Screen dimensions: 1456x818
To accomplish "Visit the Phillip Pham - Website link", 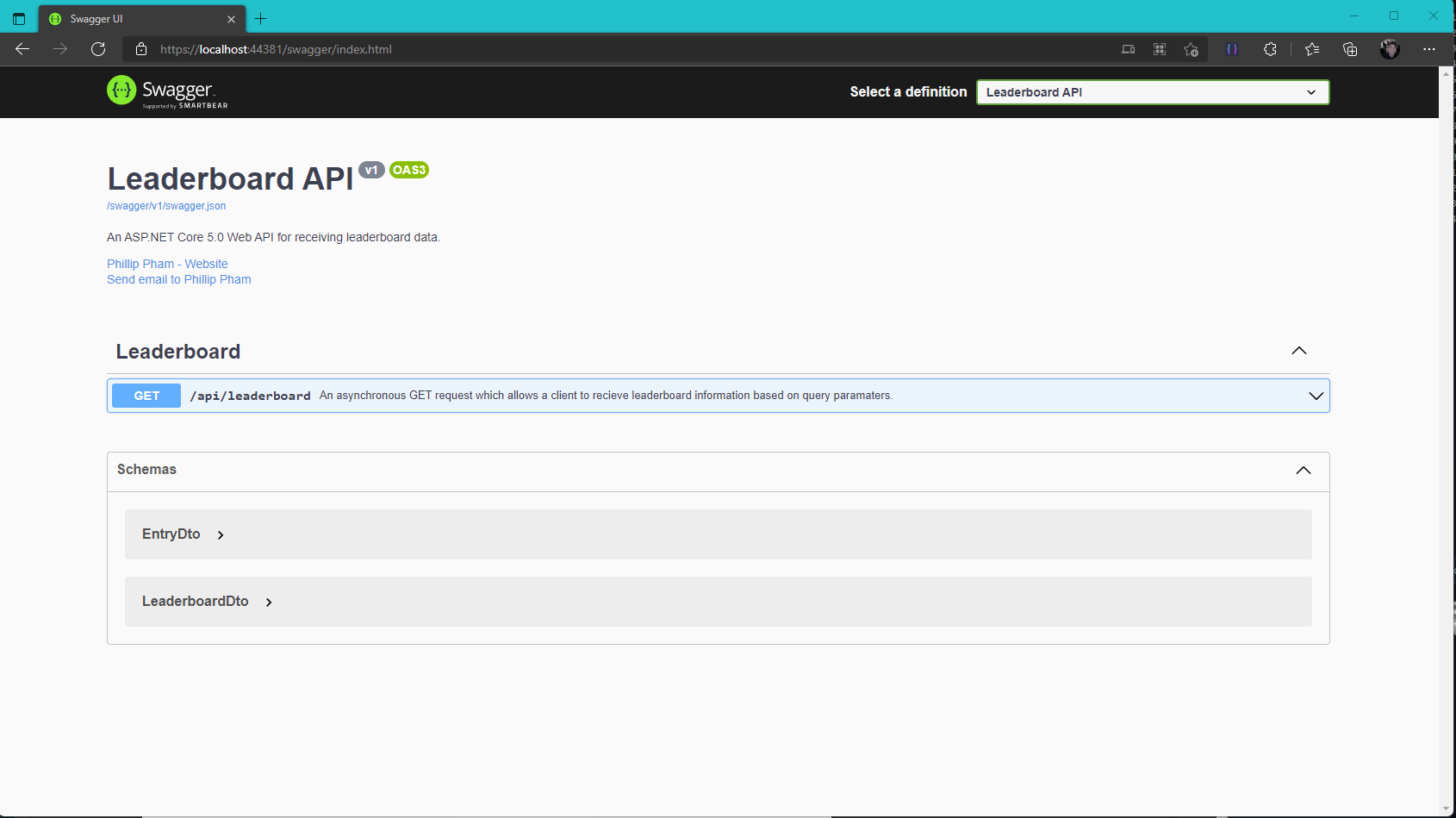I will tap(167, 264).
